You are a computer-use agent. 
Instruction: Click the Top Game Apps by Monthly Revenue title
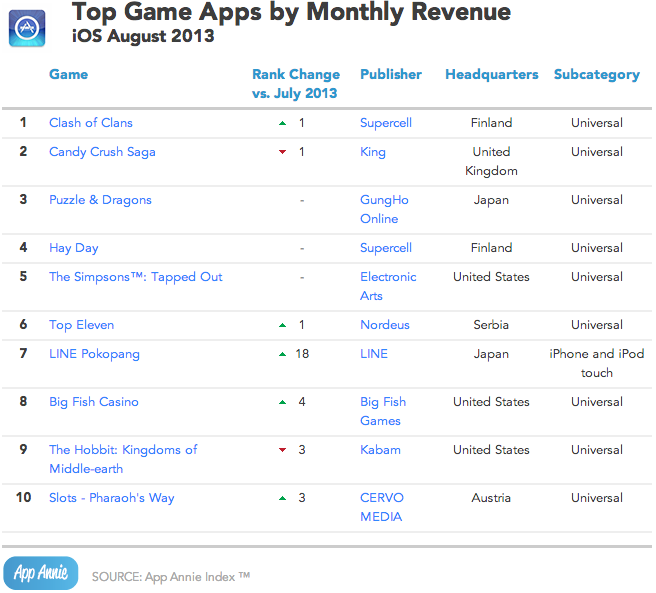click(291, 12)
